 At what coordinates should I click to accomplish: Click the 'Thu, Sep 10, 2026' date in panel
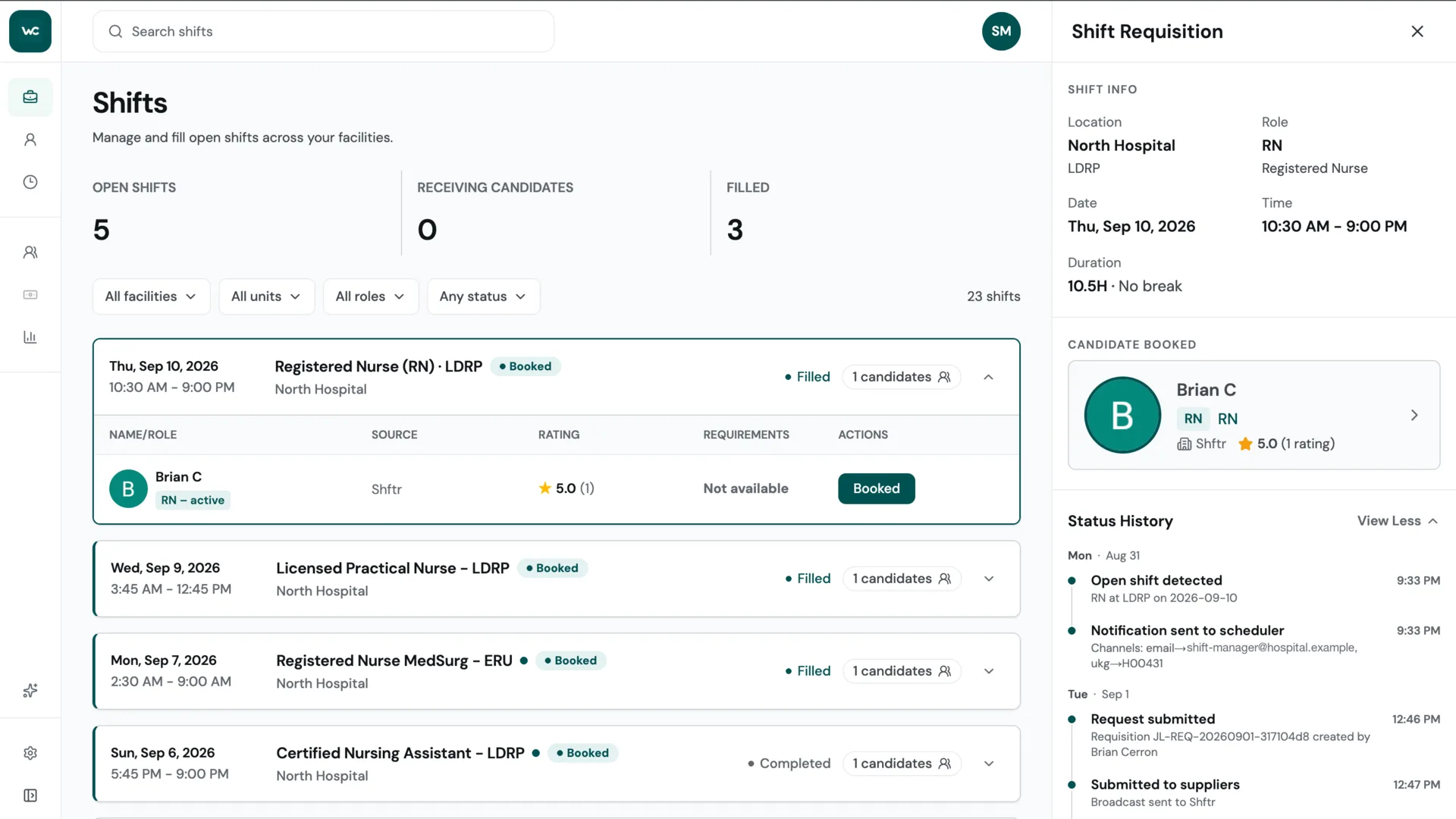(x=1131, y=227)
